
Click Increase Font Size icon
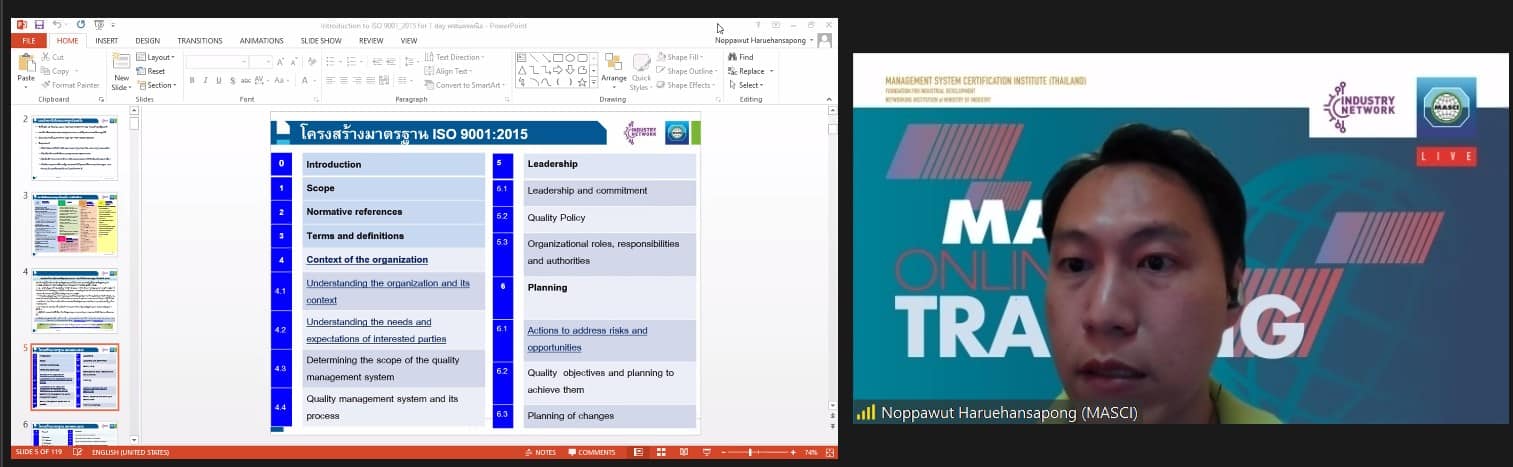279,62
